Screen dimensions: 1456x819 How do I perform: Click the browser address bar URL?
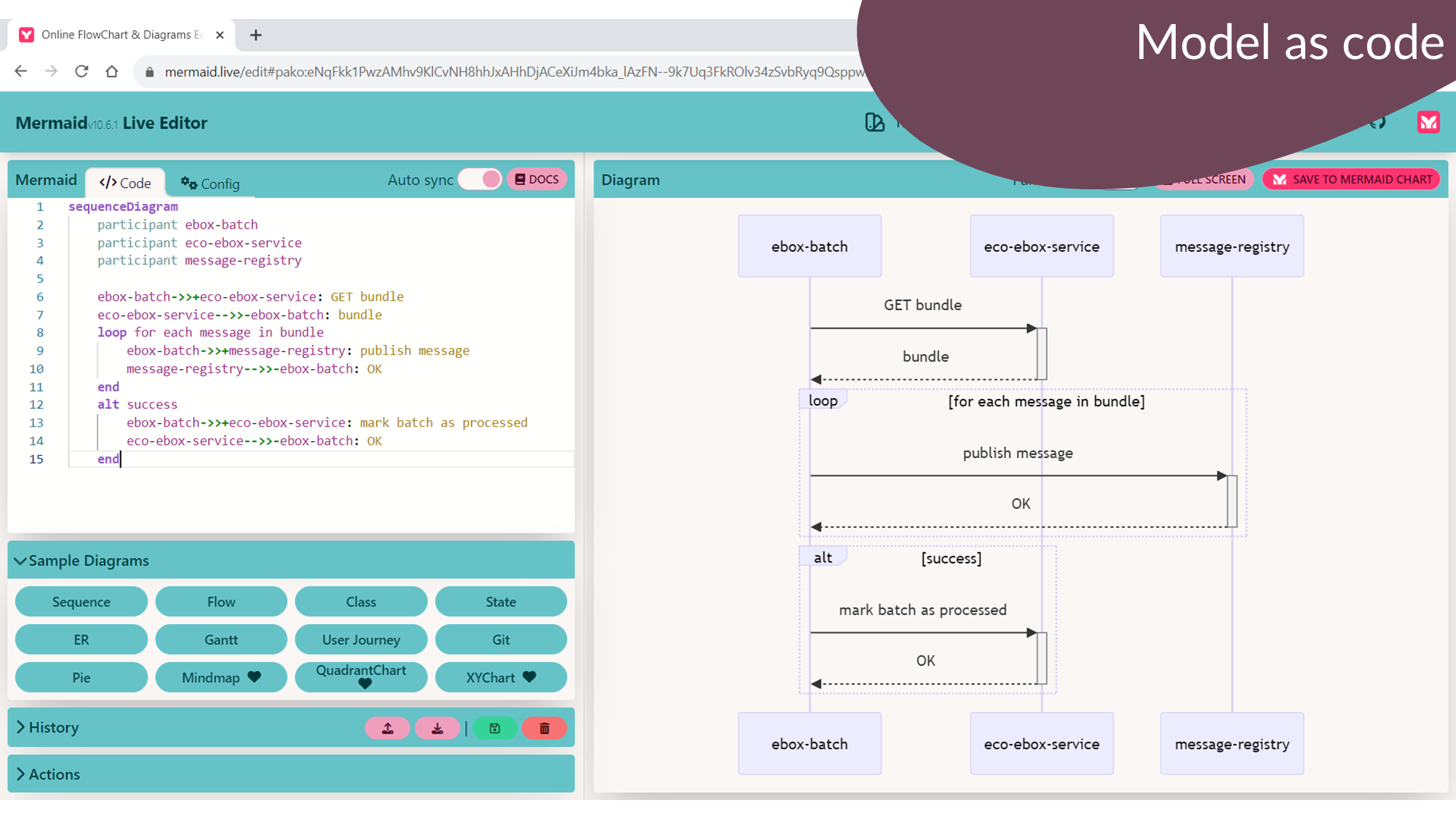pos(510,71)
